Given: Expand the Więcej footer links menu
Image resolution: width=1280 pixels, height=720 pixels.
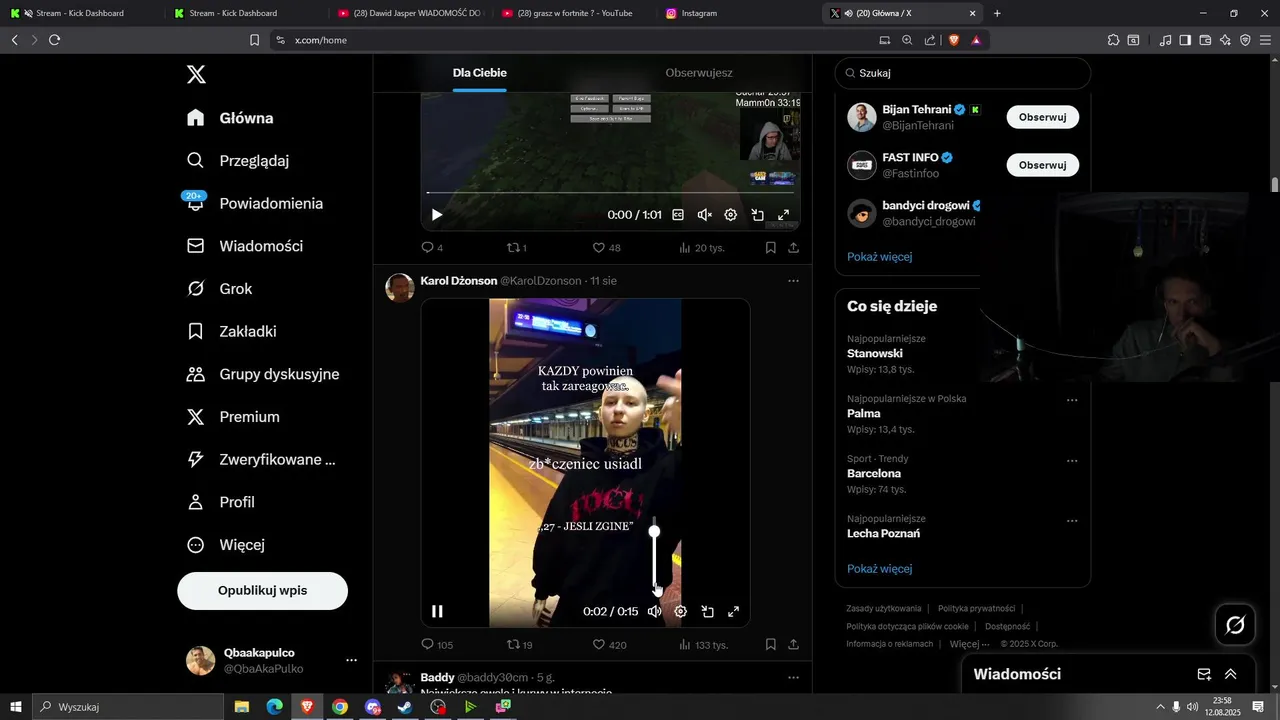Looking at the screenshot, I should point(969,644).
